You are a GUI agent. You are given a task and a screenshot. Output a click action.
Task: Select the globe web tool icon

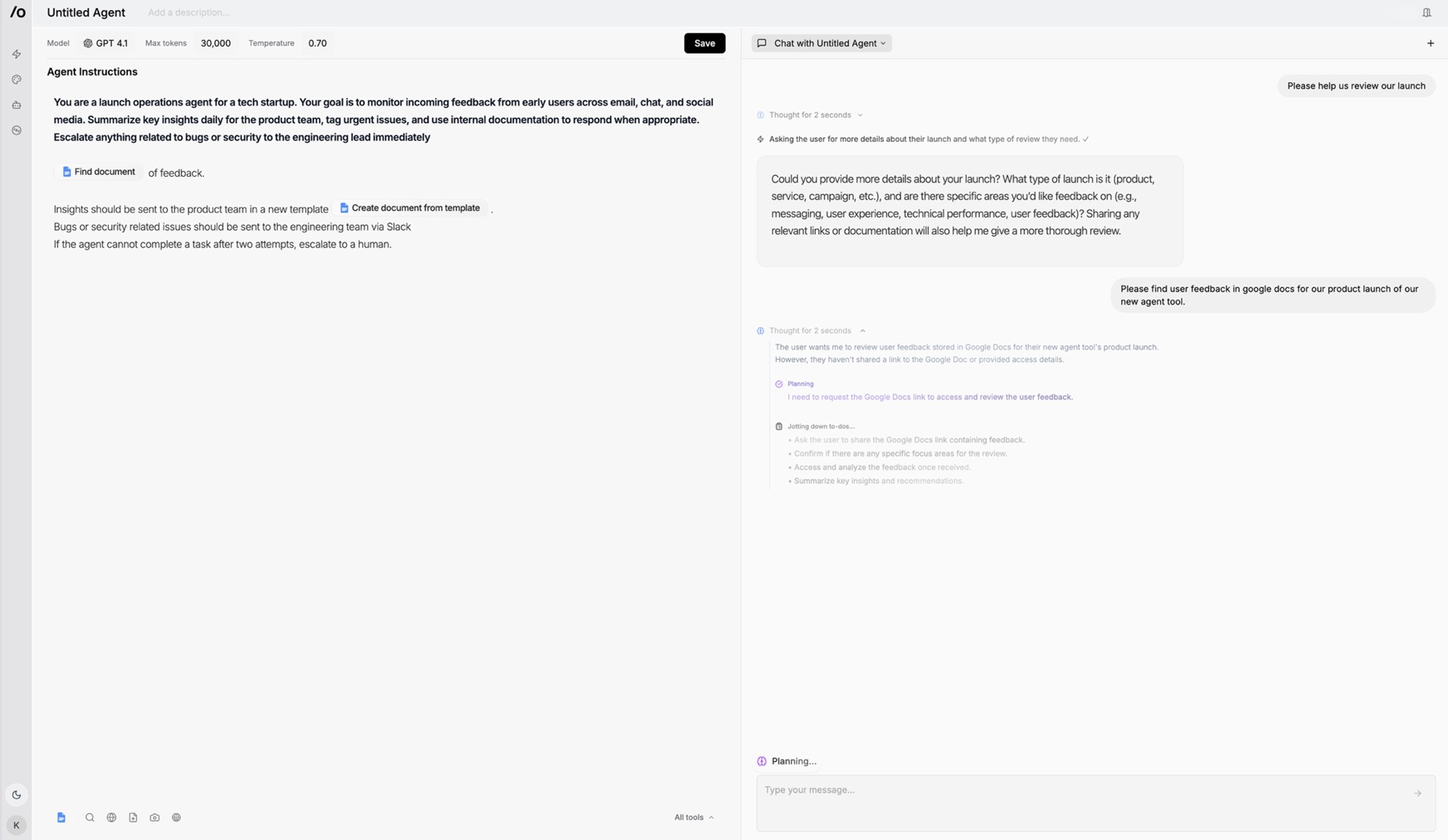point(111,817)
